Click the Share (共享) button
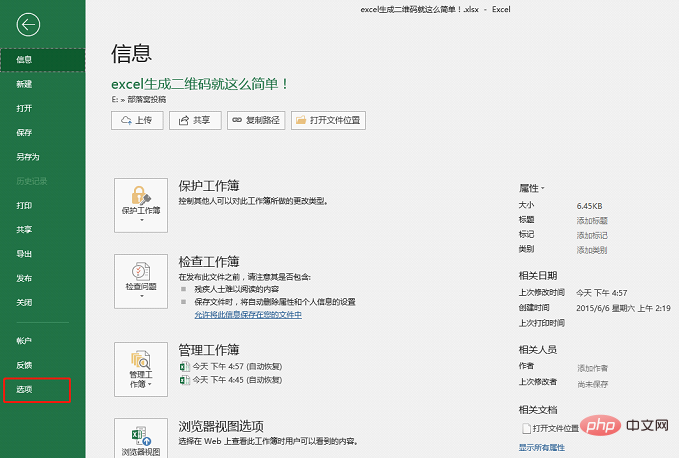Image resolution: width=679 pixels, height=458 pixels. coord(195,120)
